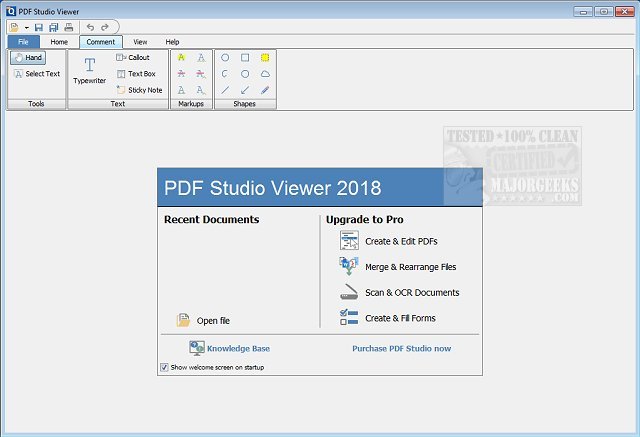This screenshot has width=640, height=437.
Task: Select the insert text markup tool
Action: pos(201,90)
